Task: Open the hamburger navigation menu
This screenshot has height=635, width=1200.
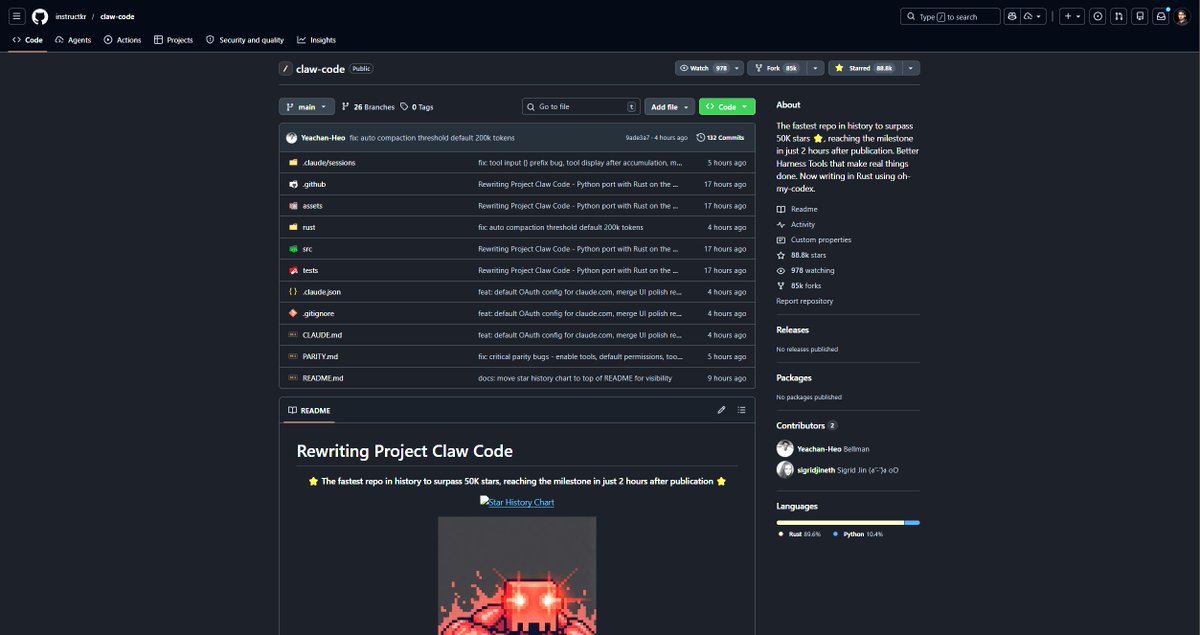Action: [x=17, y=16]
